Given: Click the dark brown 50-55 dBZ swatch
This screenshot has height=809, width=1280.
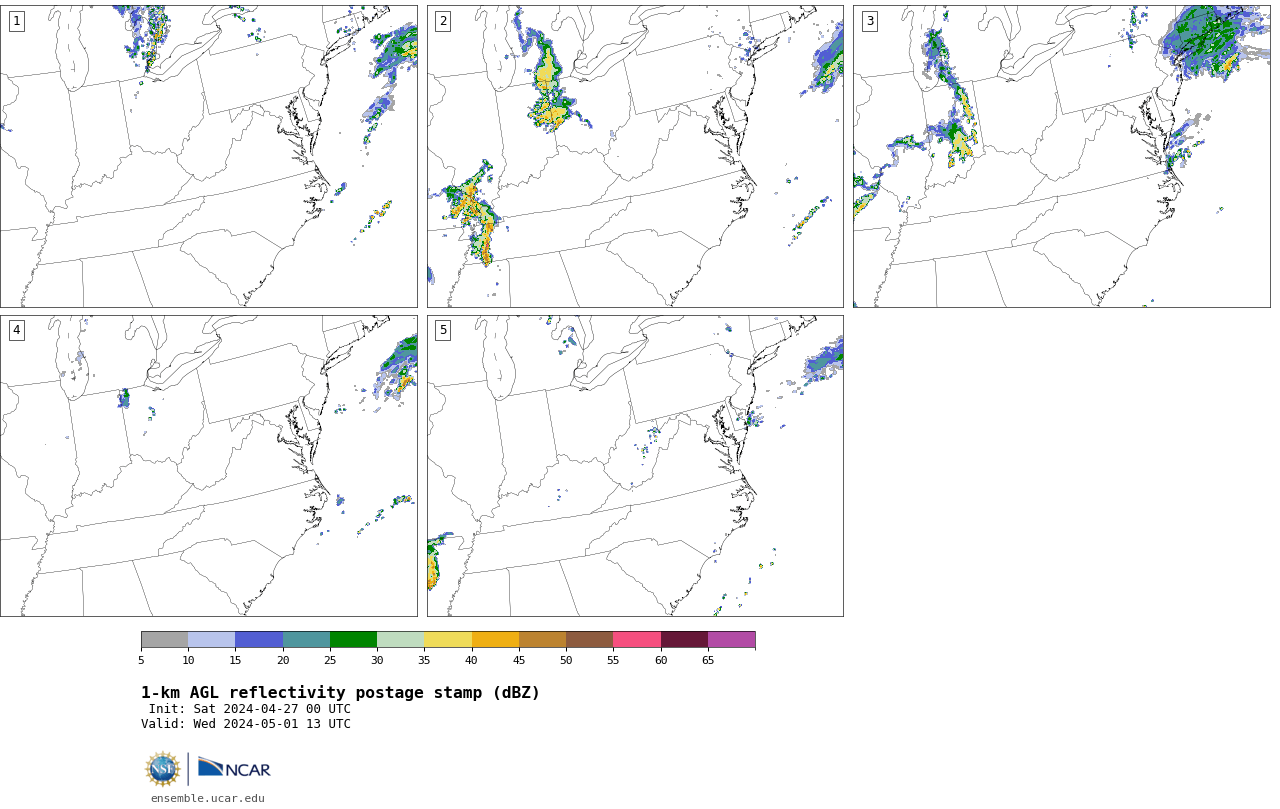Looking at the screenshot, I should [590, 640].
